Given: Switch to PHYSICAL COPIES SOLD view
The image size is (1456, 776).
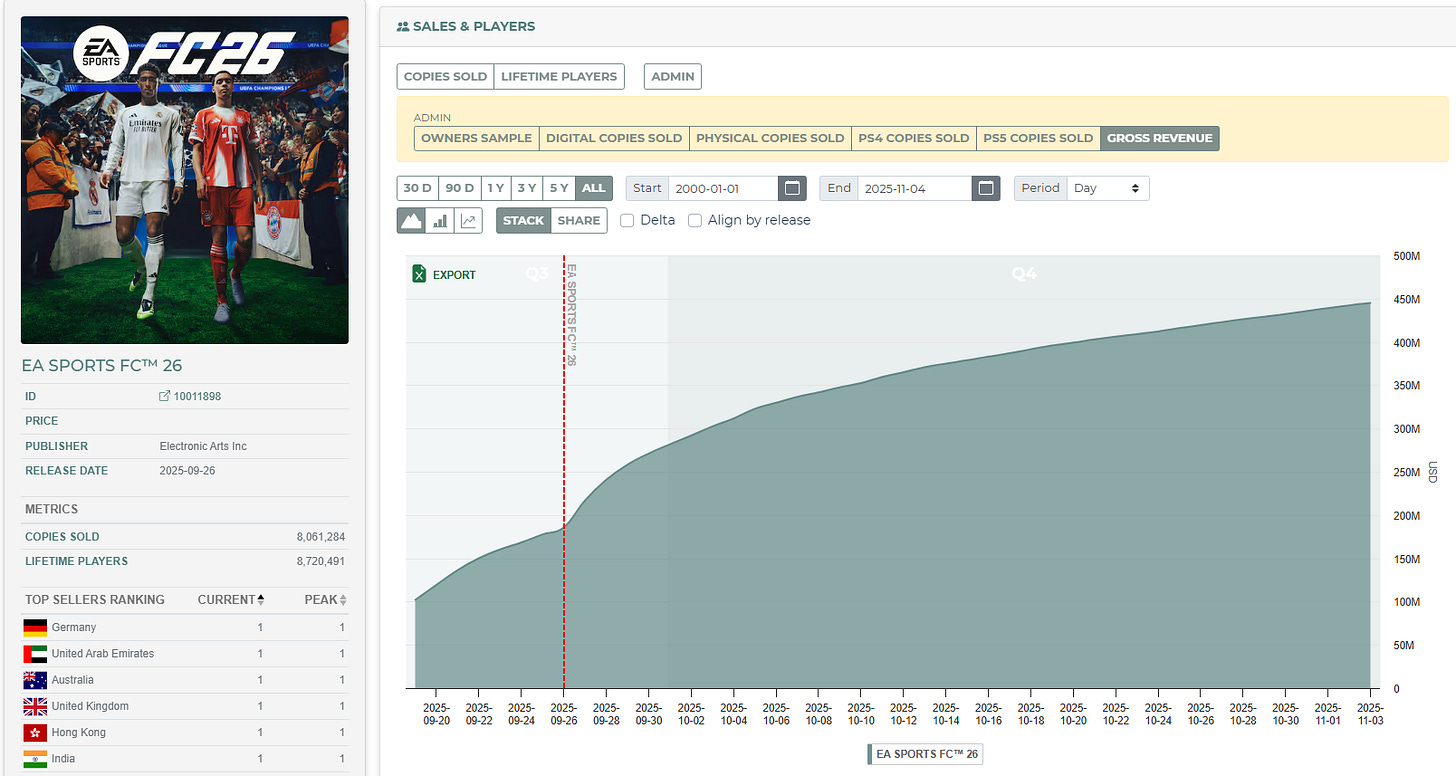Looking at the screenshot, I should tap(770, 138).
